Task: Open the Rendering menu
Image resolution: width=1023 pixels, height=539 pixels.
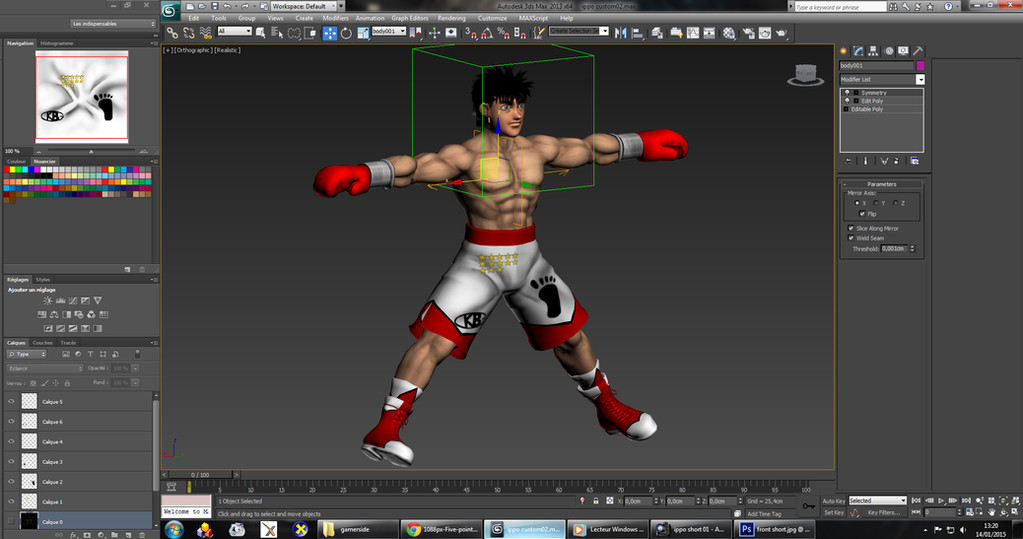Action: tap(451, 18)
